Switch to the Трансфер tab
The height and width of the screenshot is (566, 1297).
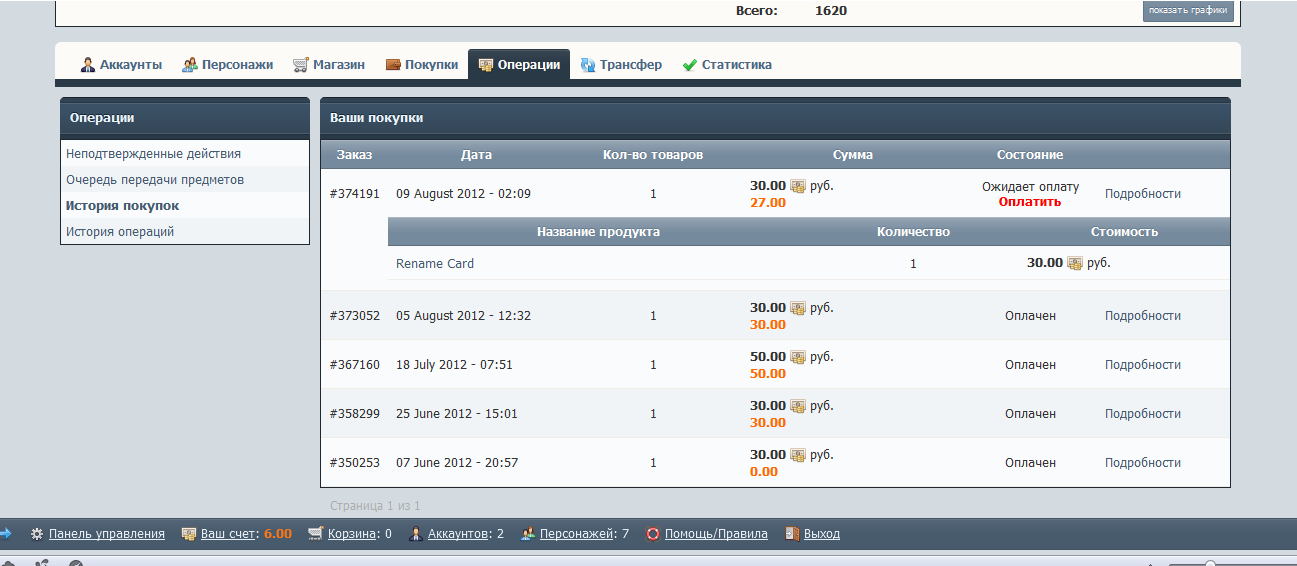(x=630, y=65)
